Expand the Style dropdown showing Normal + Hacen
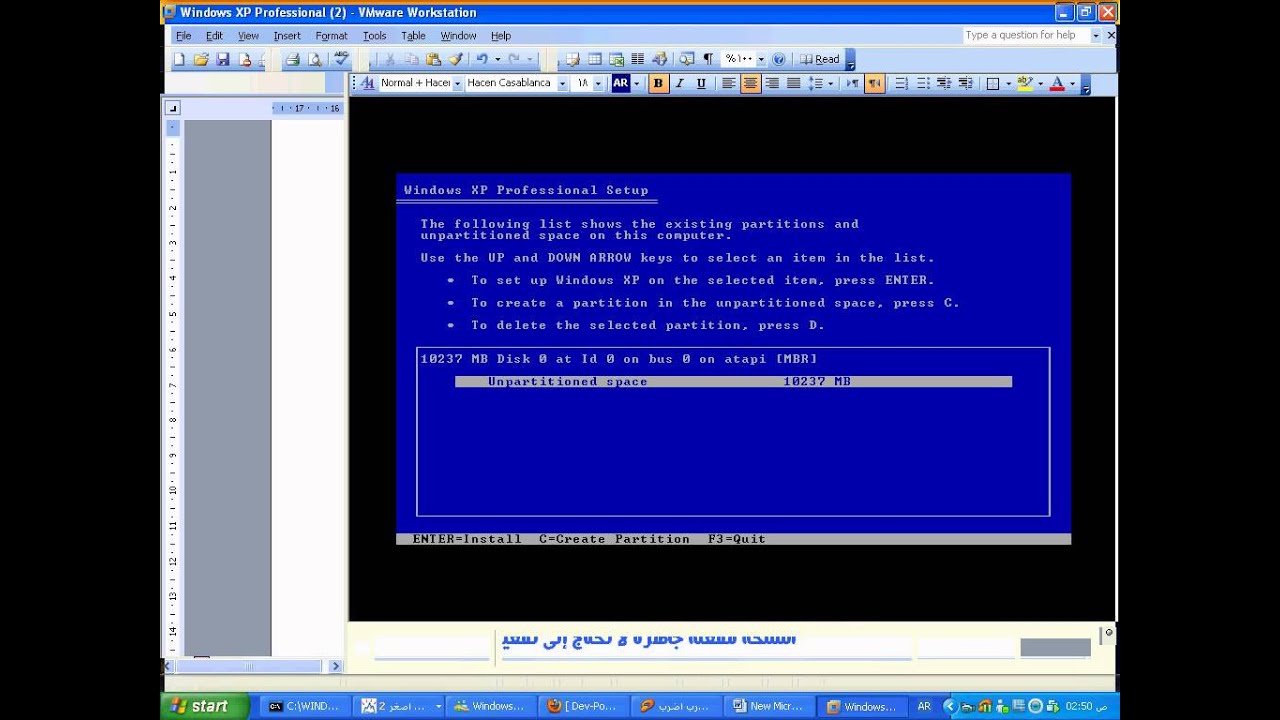The height and width of the screenshot is (720, 1280). (458, 84)
